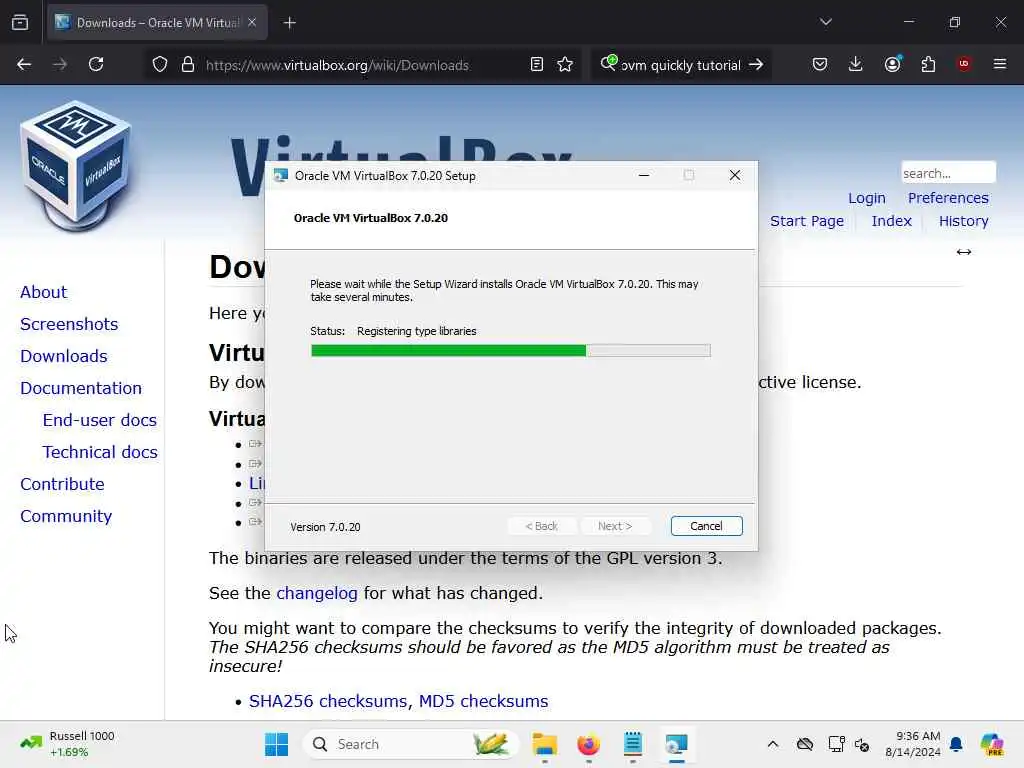The height and width of the screenshot is (768, 1024).
Task: Click the Setup dialog title bar icon
Action: 281,175
